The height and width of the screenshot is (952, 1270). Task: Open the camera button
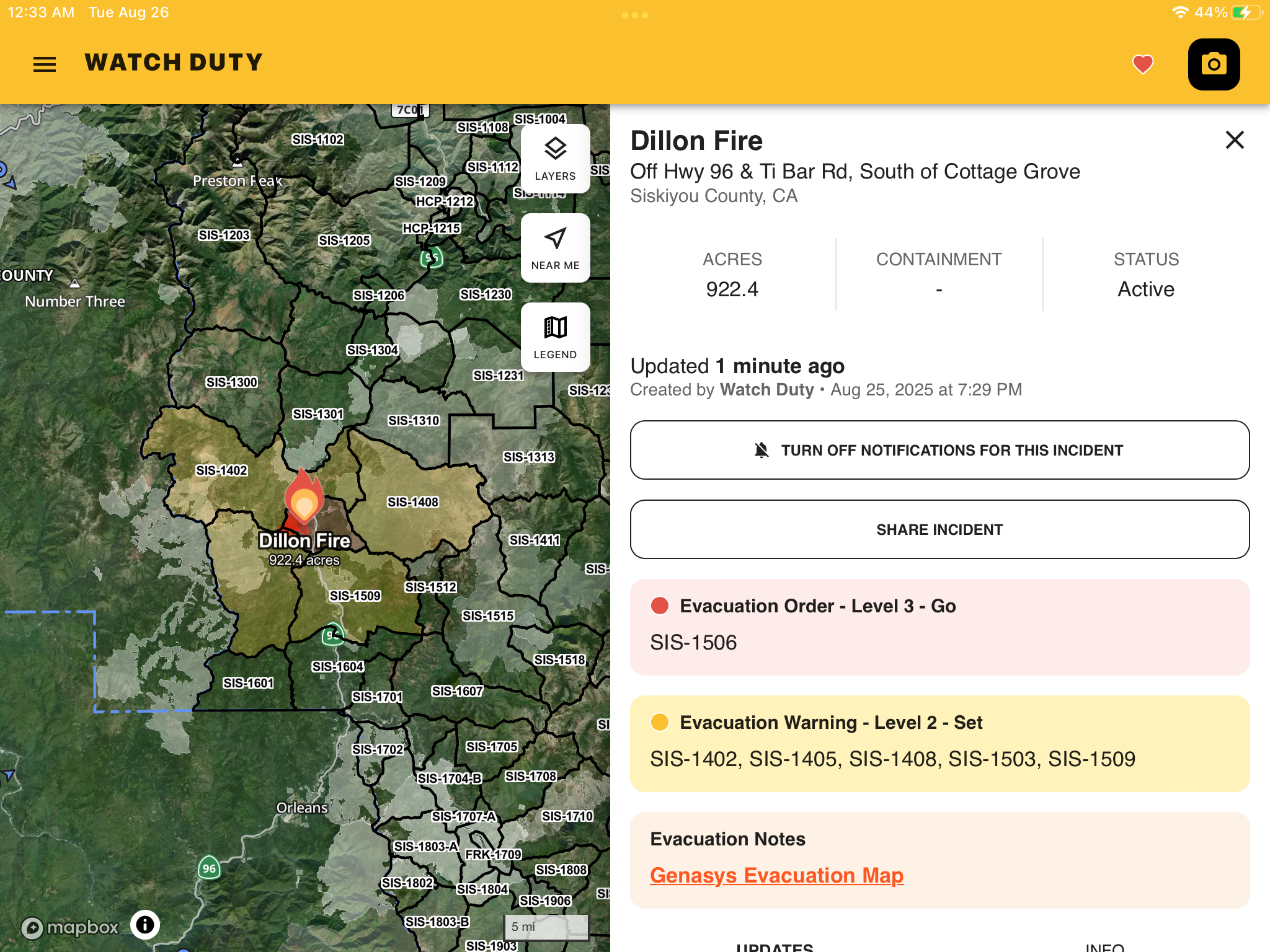pyautogui.click(x=1214, y=64)
